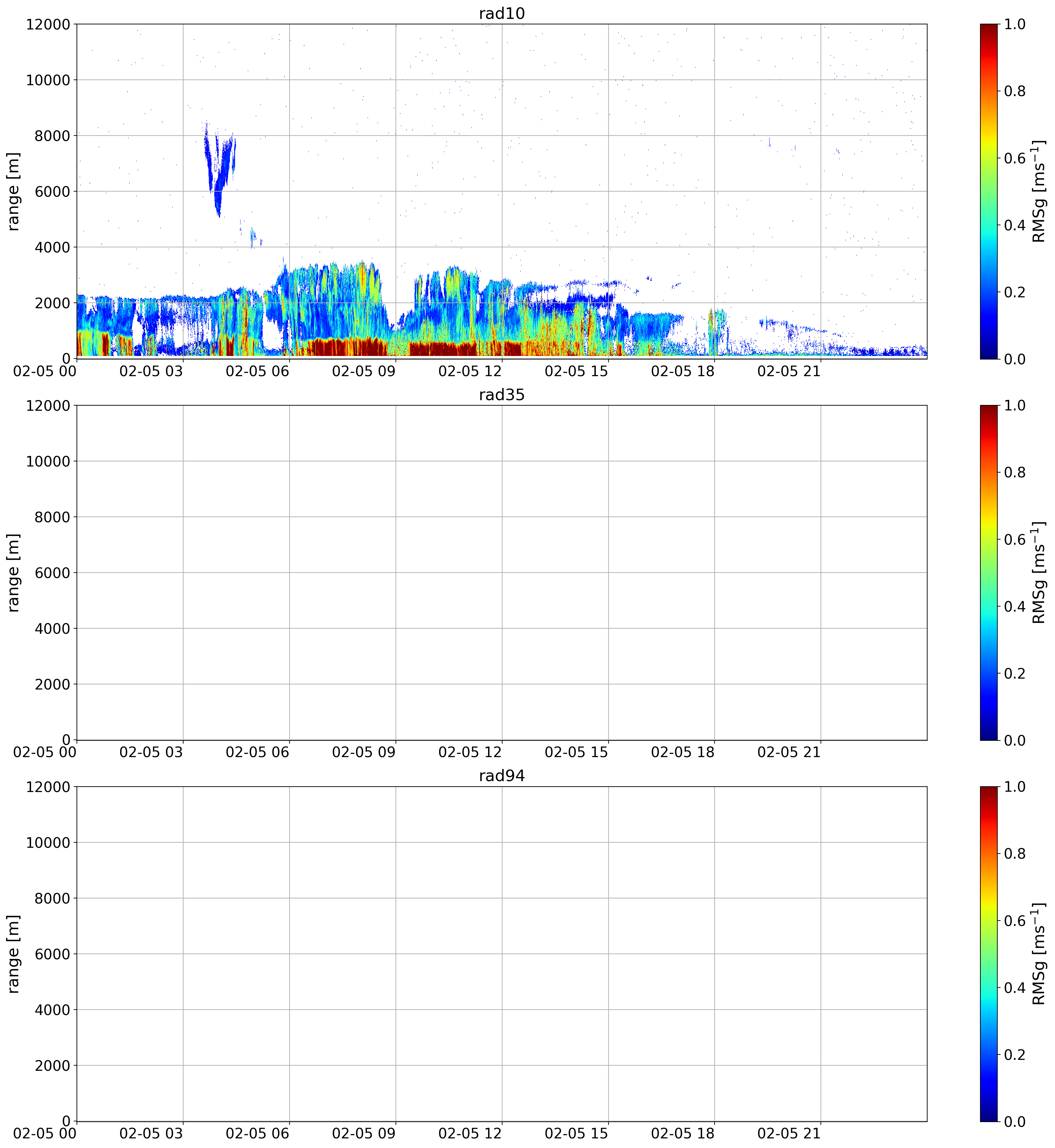The width and height of the screenshot is (1055, 1148).
Task: Select the rad94 panel's 'range [m]' axis label
Action: pyautogui.click(x=14, y=954)
